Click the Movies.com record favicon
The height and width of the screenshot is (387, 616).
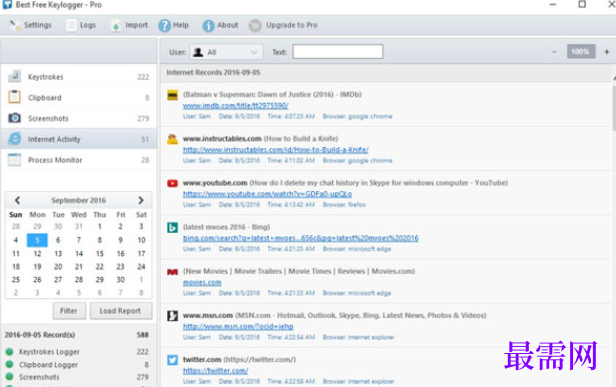pos(172,272)
